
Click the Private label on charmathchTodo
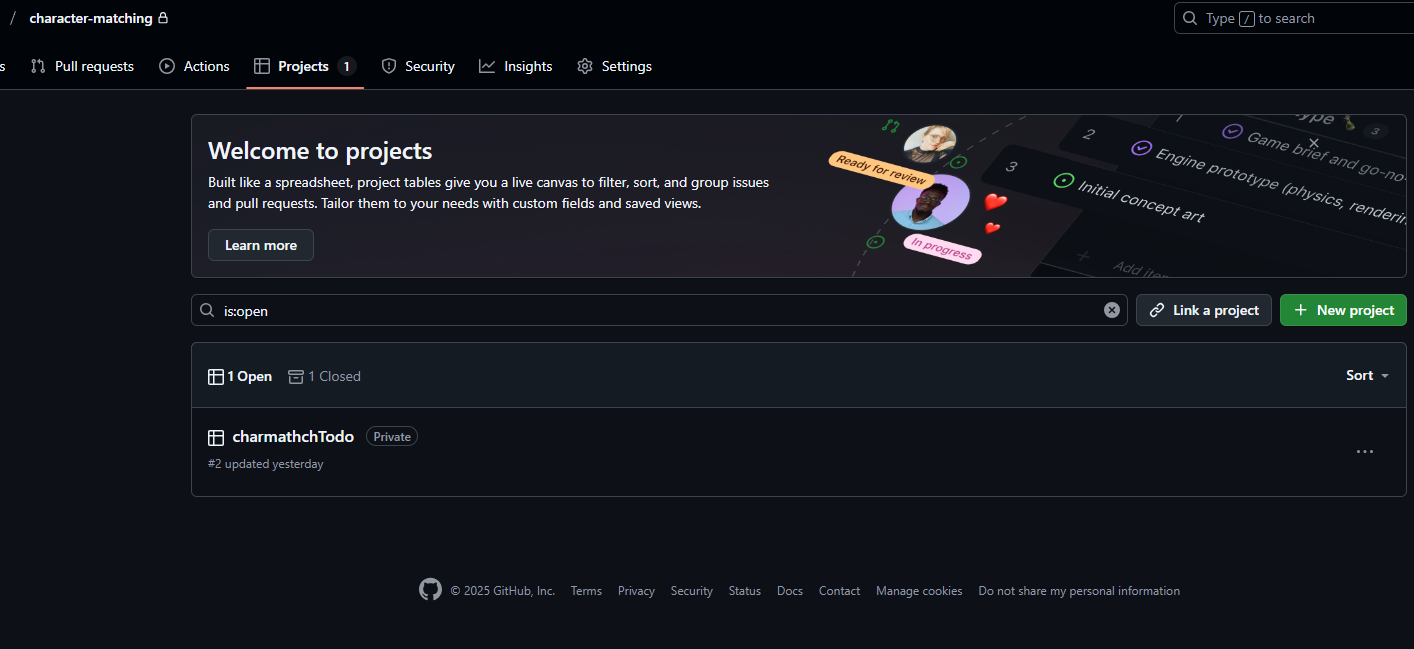[392, 436]
